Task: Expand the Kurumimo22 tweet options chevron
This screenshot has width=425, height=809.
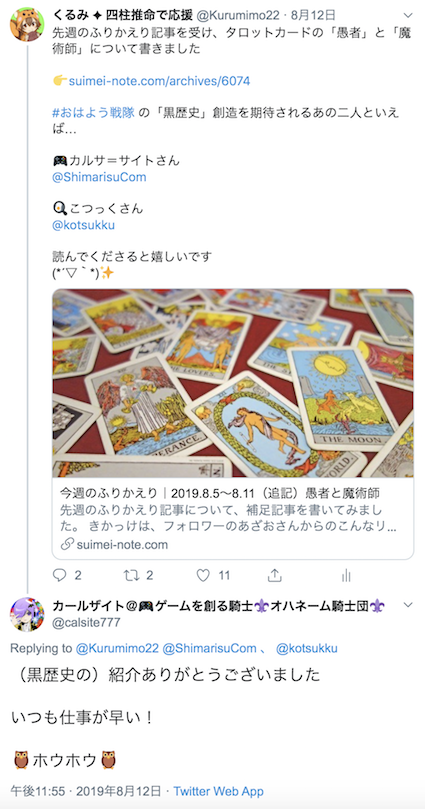Action: (x=408, y=15)
